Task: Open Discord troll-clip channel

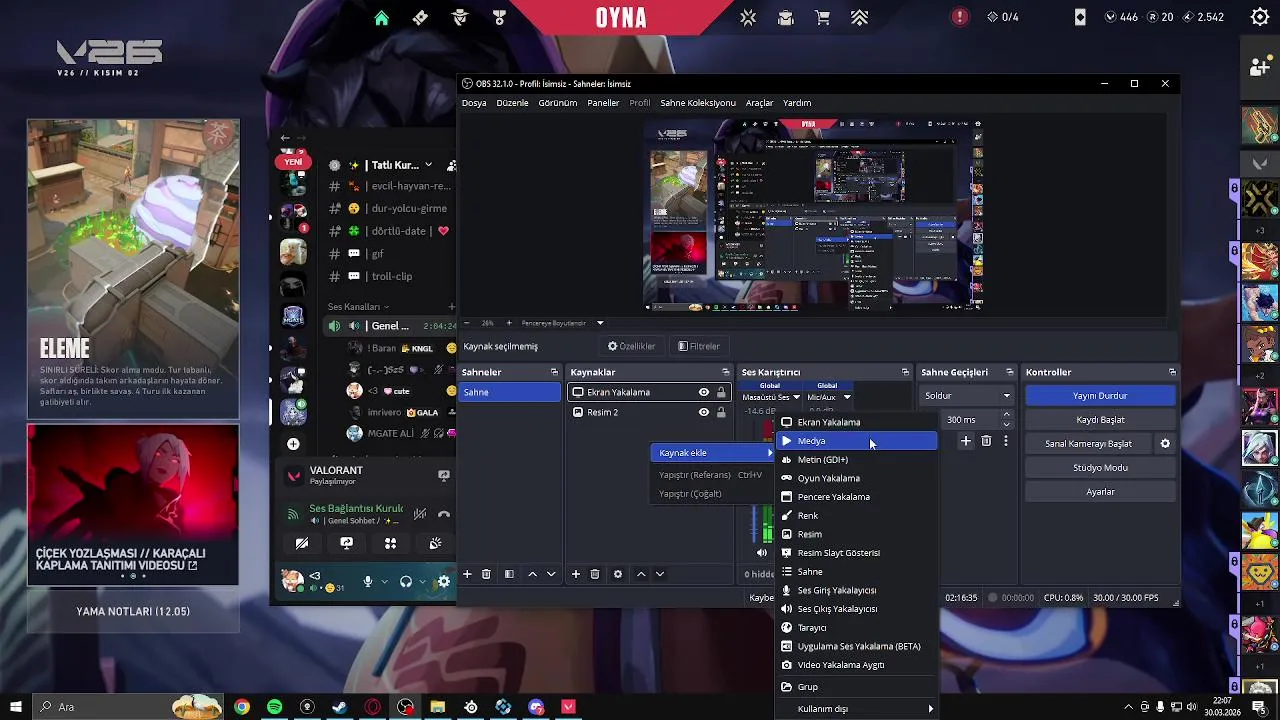Action: (x=390, y=276)
